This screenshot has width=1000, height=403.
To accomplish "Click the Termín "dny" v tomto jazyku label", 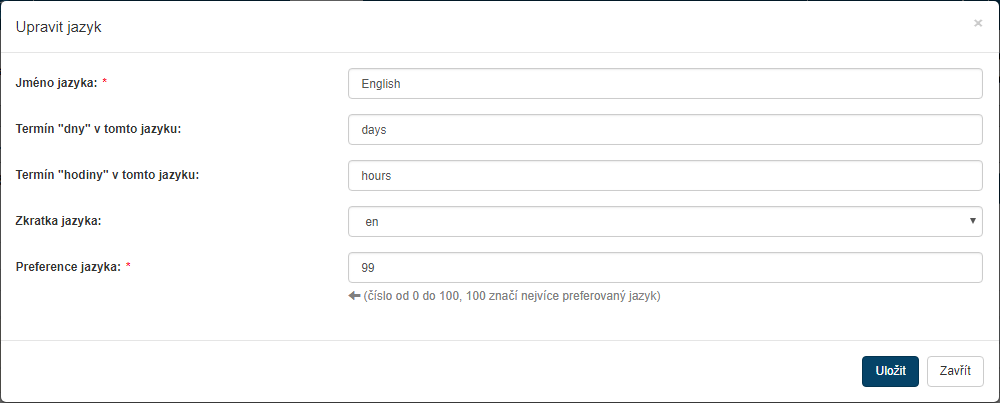I will pyautogui.click(x=98, y=129).
